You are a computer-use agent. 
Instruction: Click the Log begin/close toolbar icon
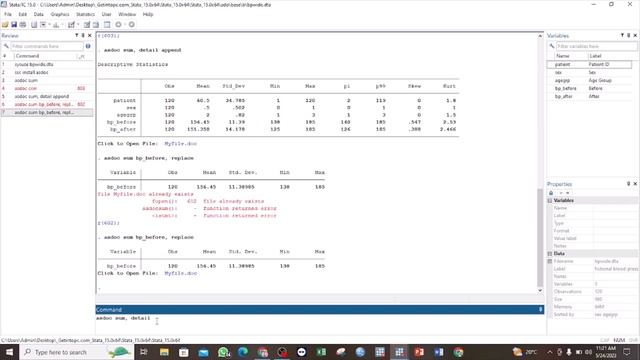coord(34,25)
